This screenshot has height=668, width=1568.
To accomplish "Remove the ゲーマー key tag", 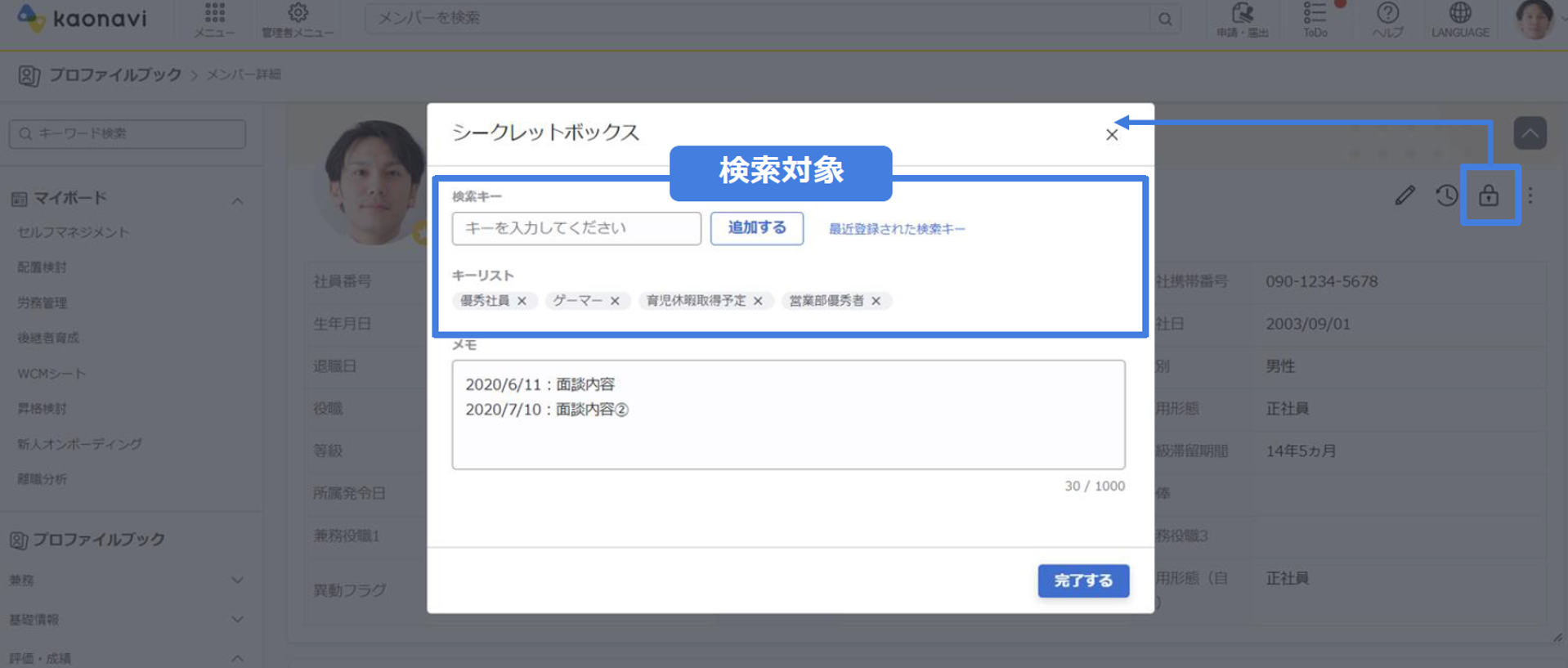I will [x=615, y=301].
